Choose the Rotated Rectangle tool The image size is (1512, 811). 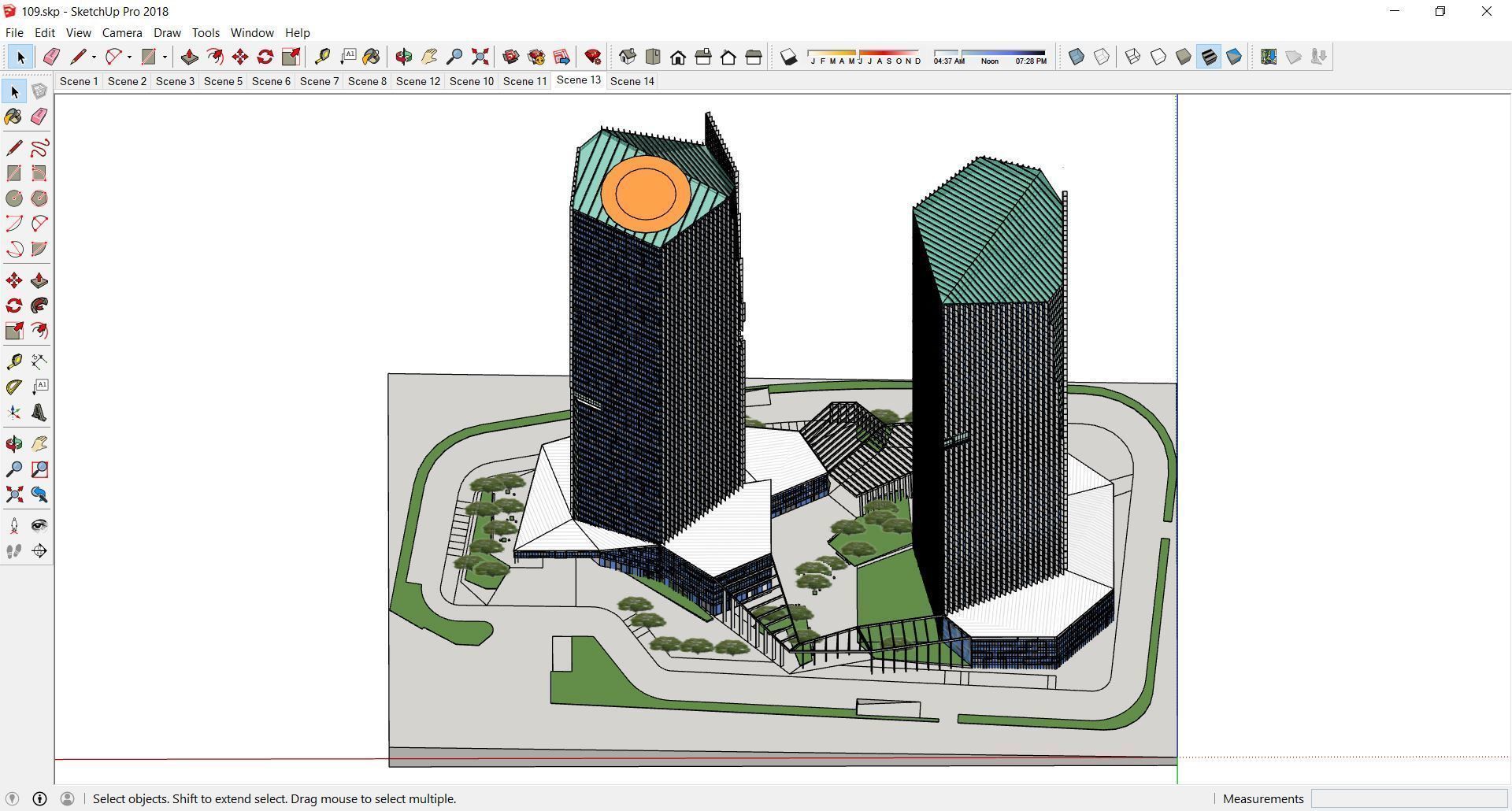(x=39, y=173)
